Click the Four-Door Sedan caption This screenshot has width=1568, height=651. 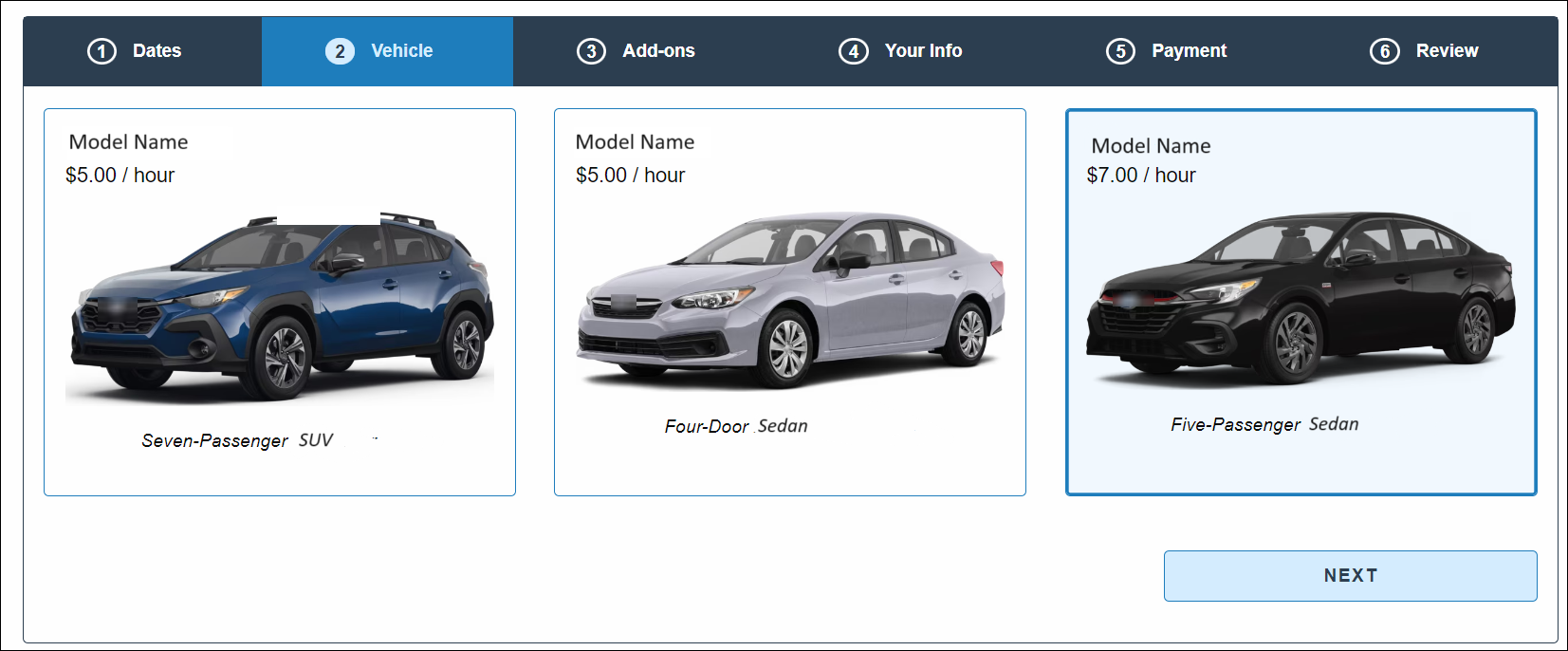736,426
